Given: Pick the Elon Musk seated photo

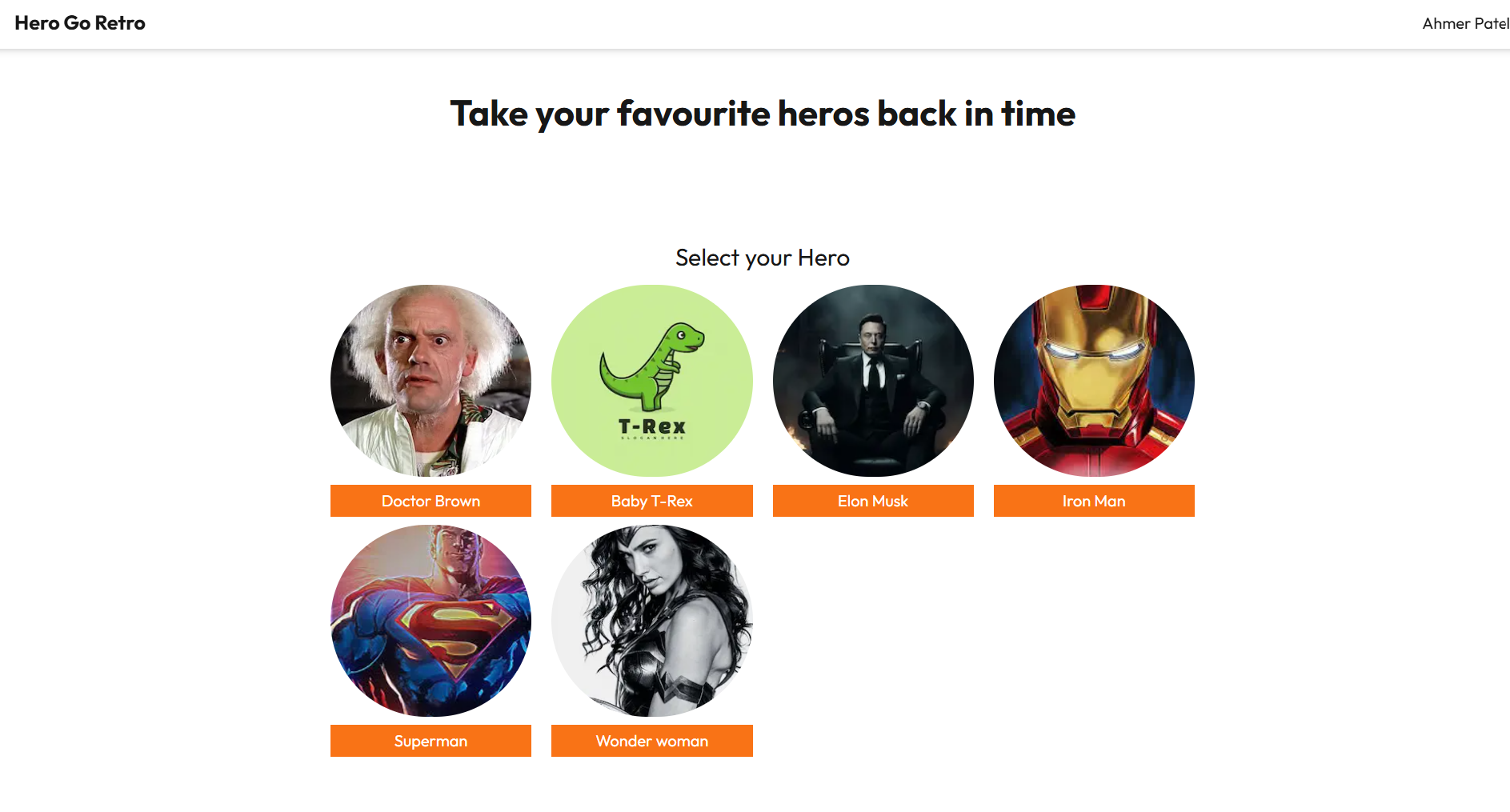Looking at the screenshot, I should pos(873,381).
